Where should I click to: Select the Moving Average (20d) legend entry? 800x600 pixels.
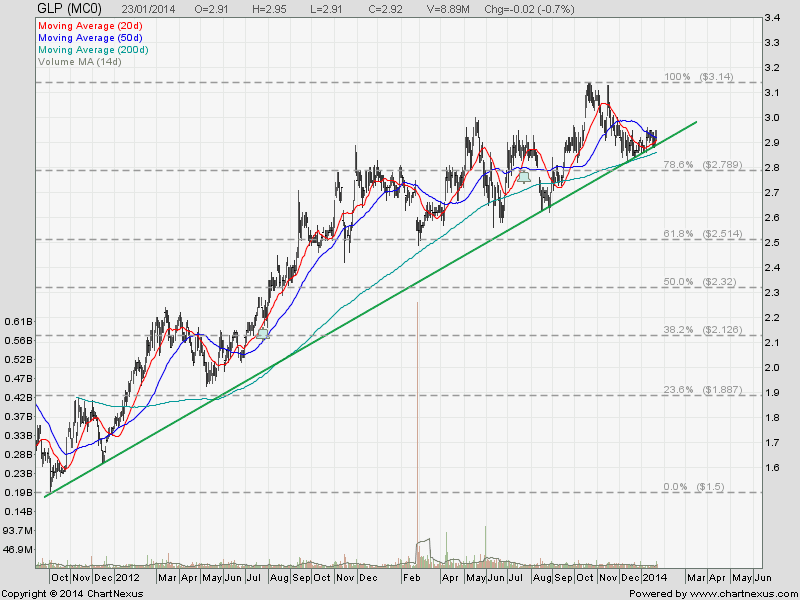coord(90,26)
